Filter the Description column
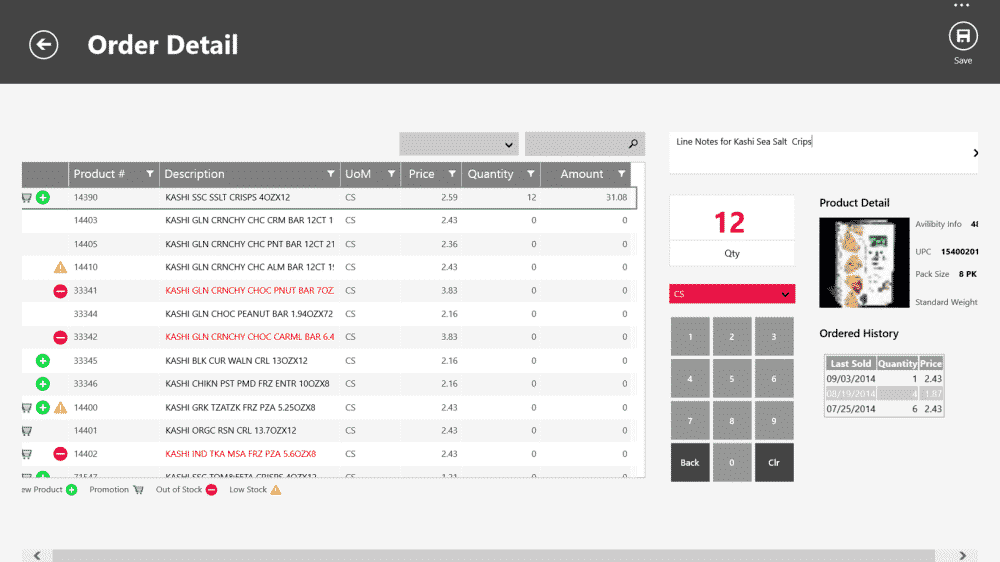Image resolution: width=1000 pixels, height=562 pixels. [x=330, y=174]
